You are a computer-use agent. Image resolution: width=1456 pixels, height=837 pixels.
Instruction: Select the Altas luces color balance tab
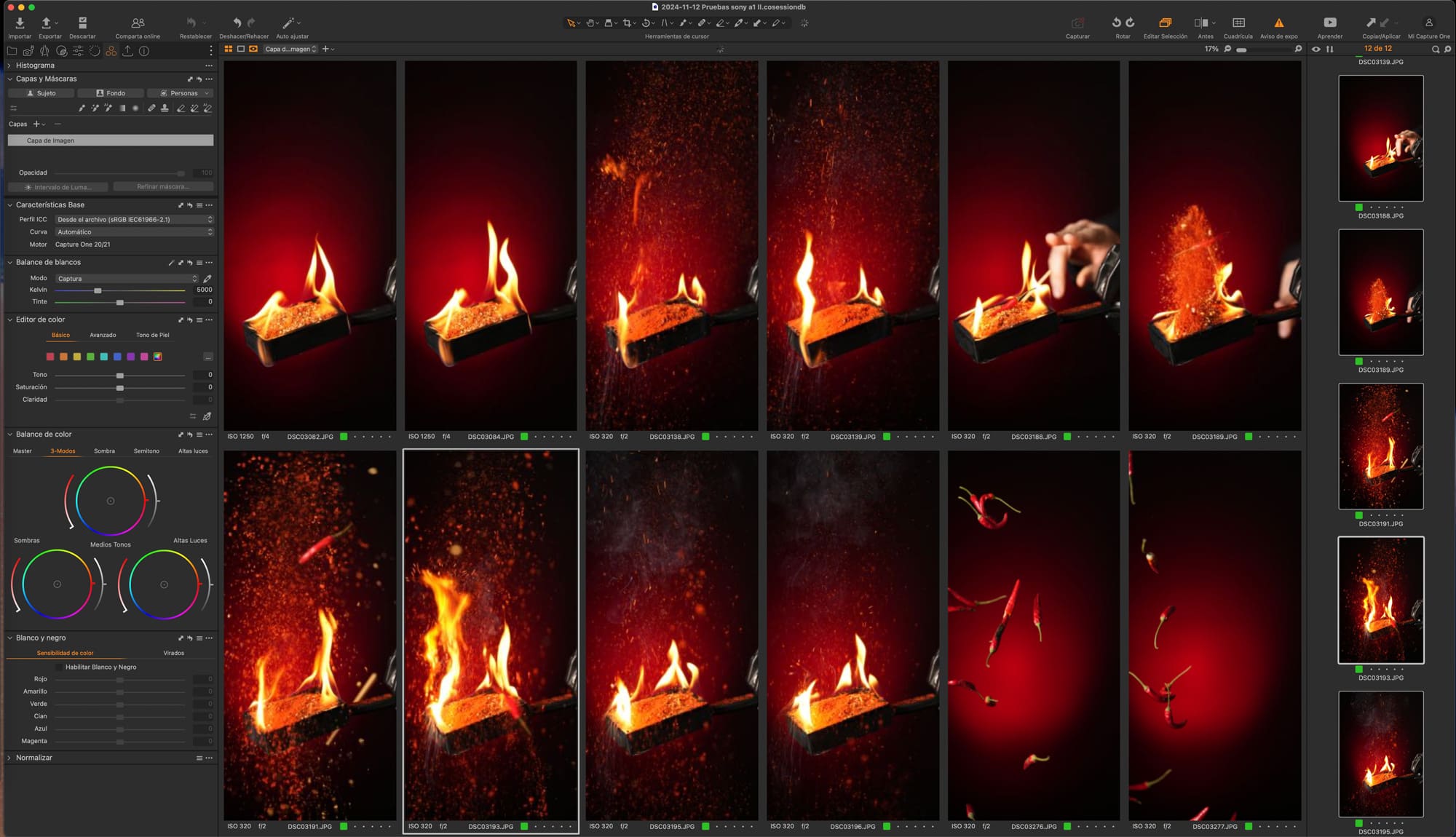[x=193, y=451]
